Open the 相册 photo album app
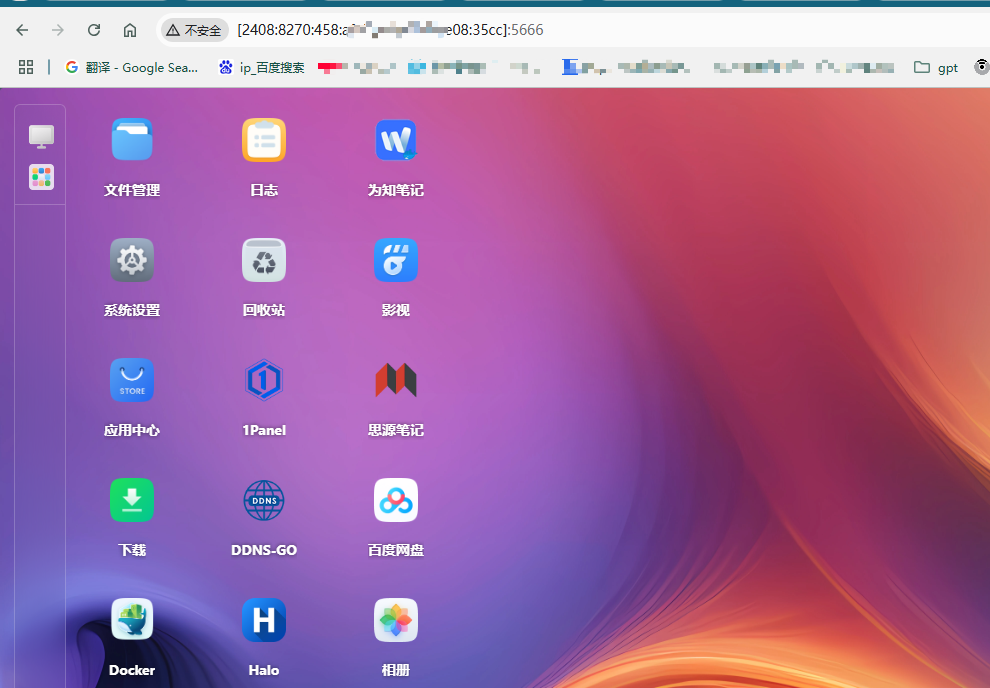The width and height of the screenshot is (990, 688). [396, 620]
